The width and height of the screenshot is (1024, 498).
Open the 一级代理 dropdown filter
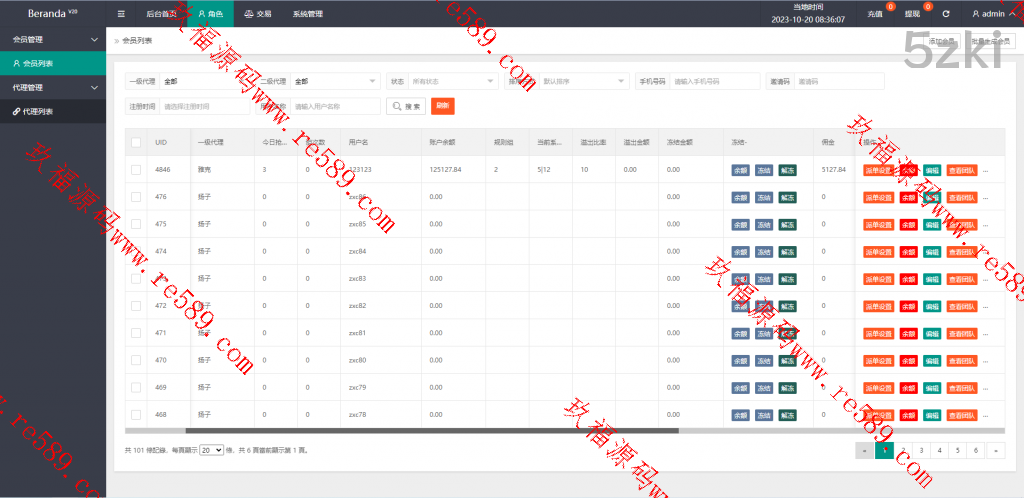tap(206, 81)
